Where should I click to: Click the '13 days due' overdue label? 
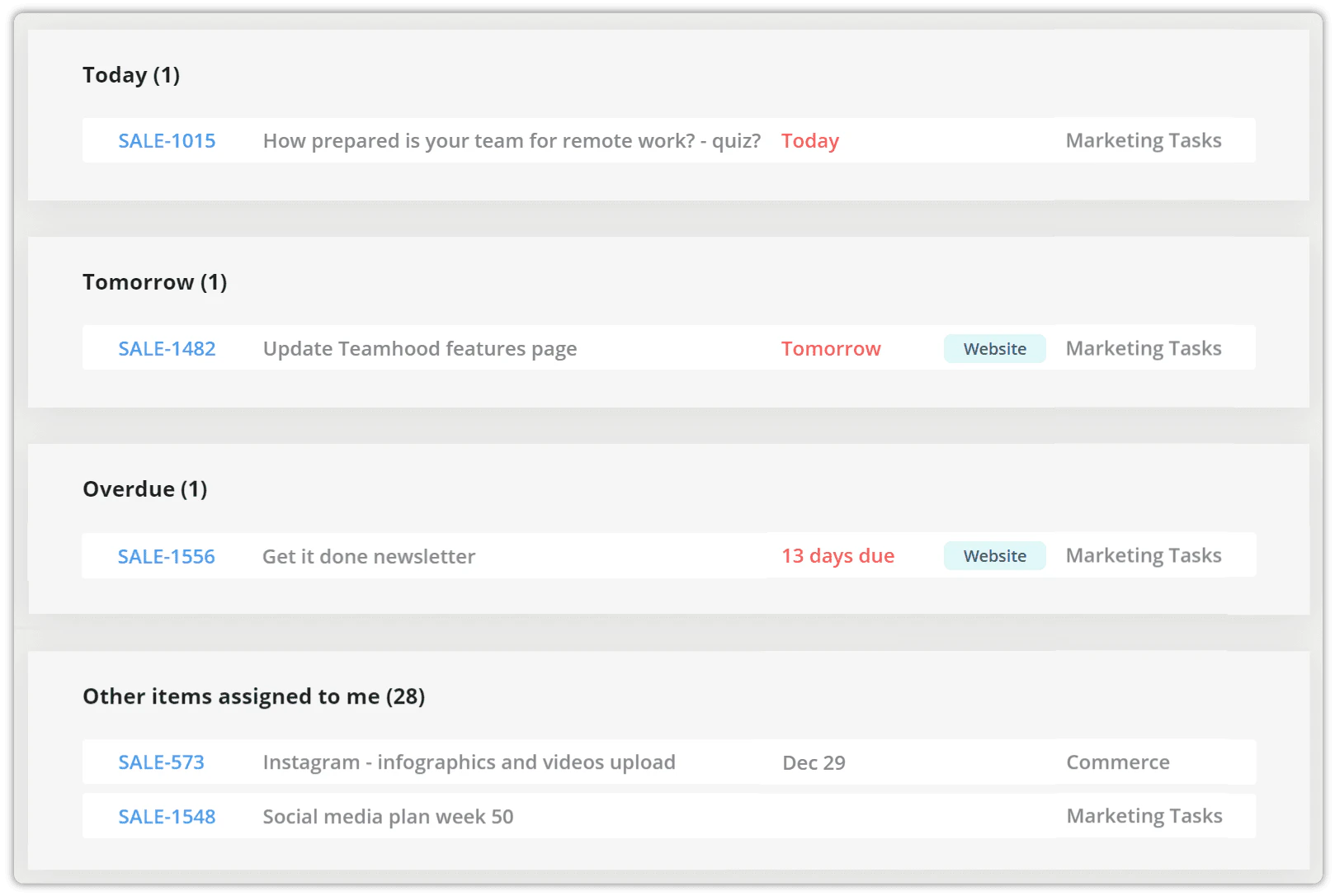click(x=837, y=556)
